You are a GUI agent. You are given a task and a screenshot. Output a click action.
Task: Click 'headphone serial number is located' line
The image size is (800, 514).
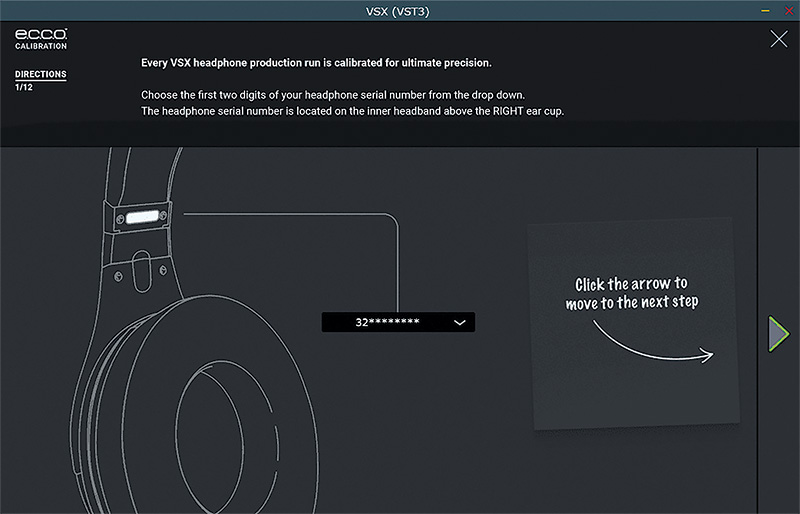[353, 111]
